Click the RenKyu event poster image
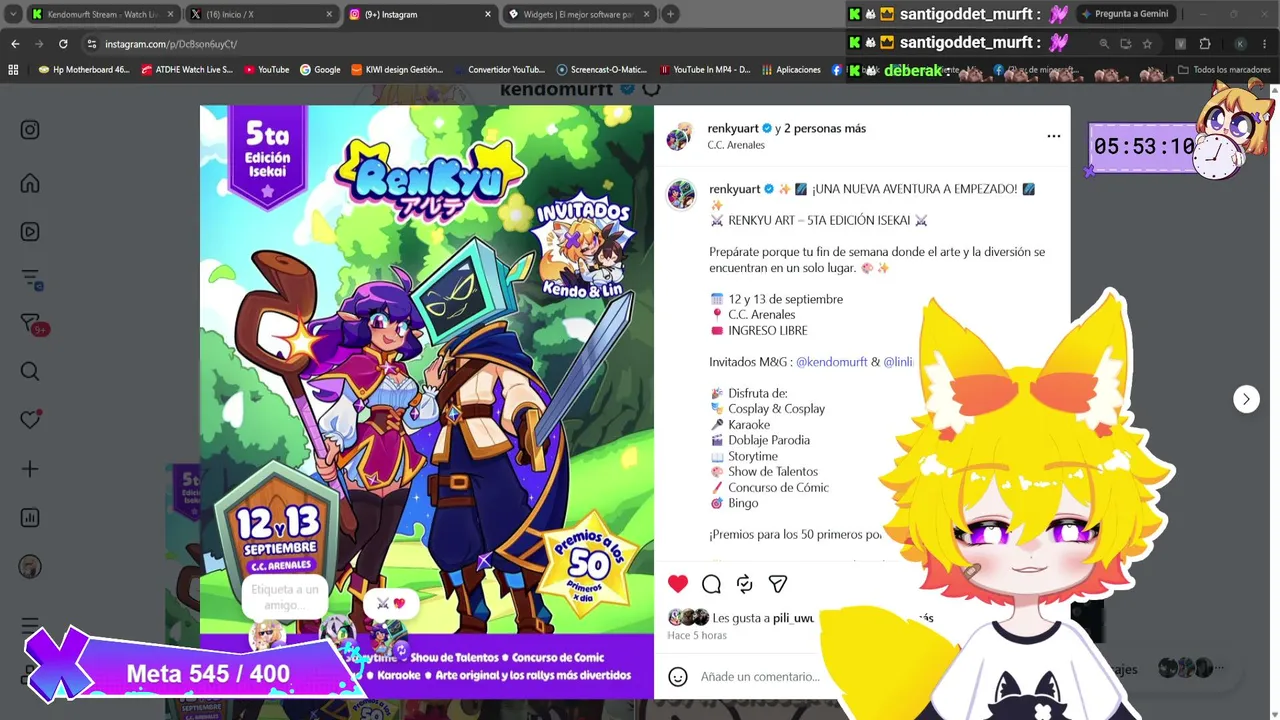 pyautogui.click(x=427, y=402)
